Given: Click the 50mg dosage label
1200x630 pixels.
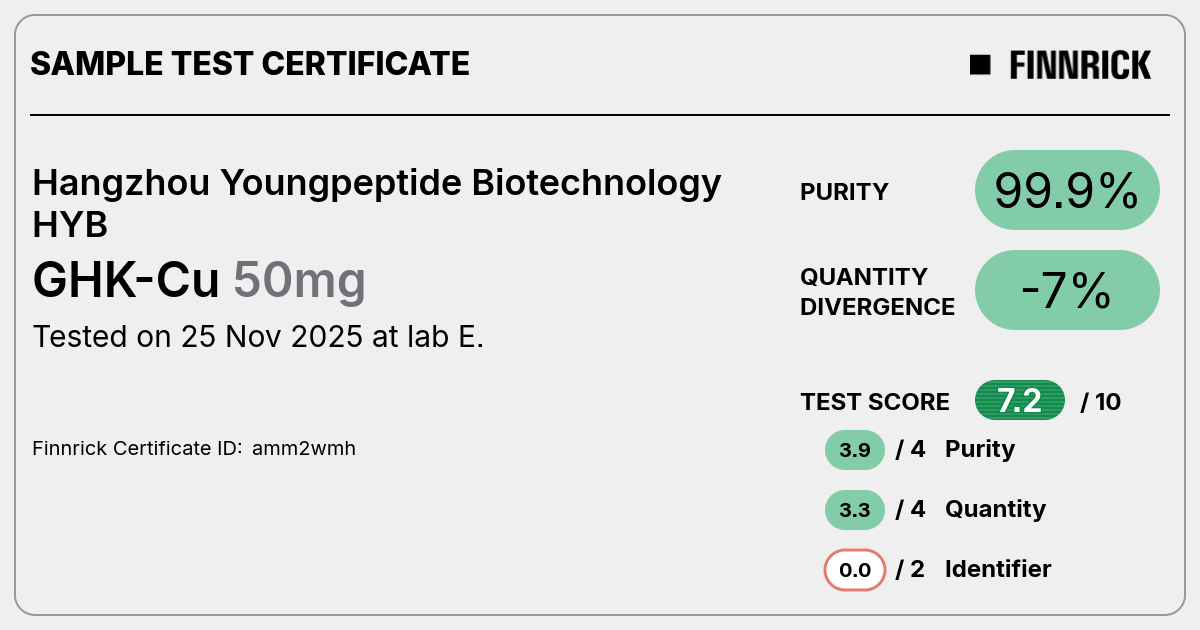Looking at the screenshot, I should 299,282.
